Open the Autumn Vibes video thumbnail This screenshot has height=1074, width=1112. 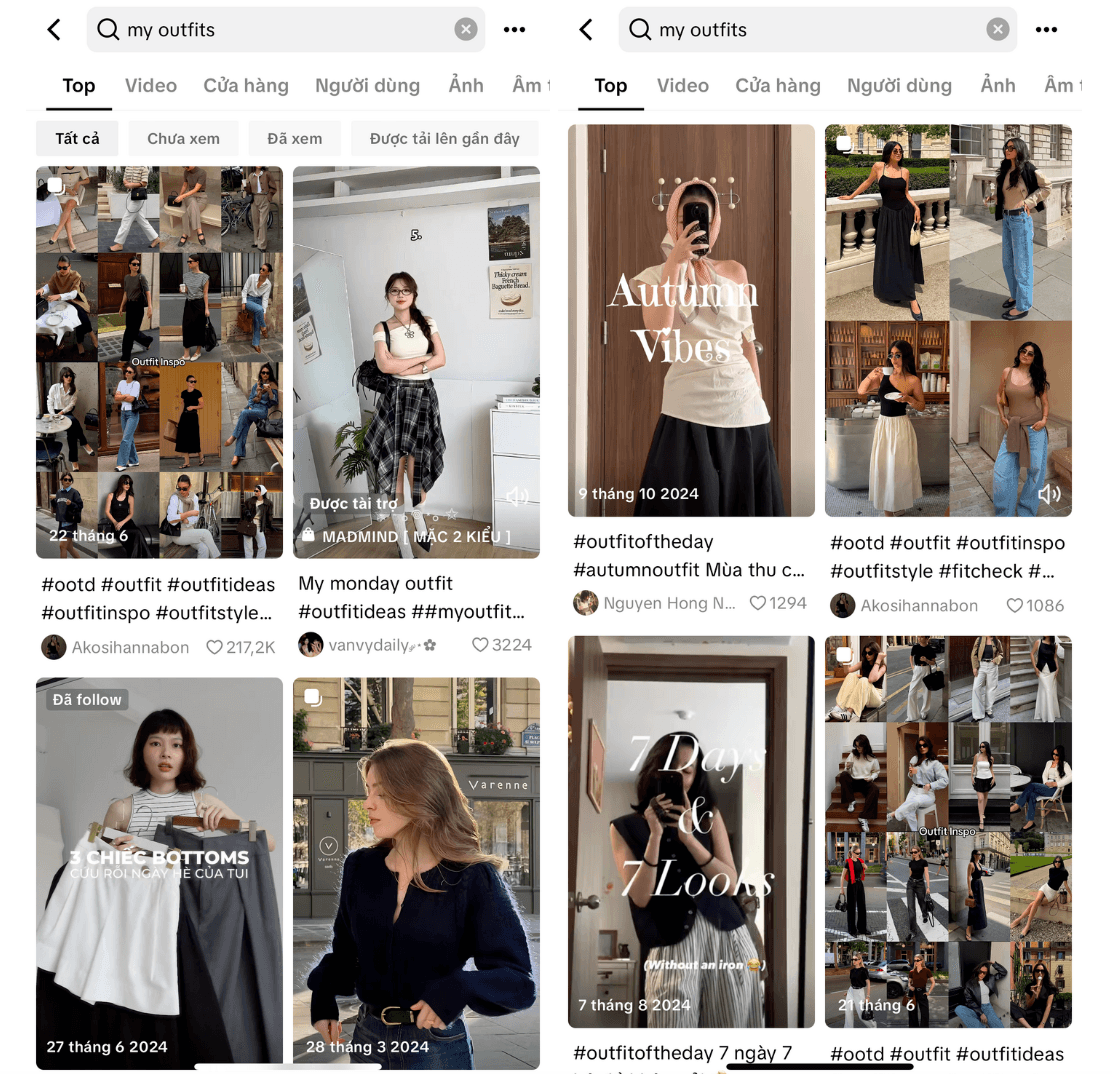691,321
